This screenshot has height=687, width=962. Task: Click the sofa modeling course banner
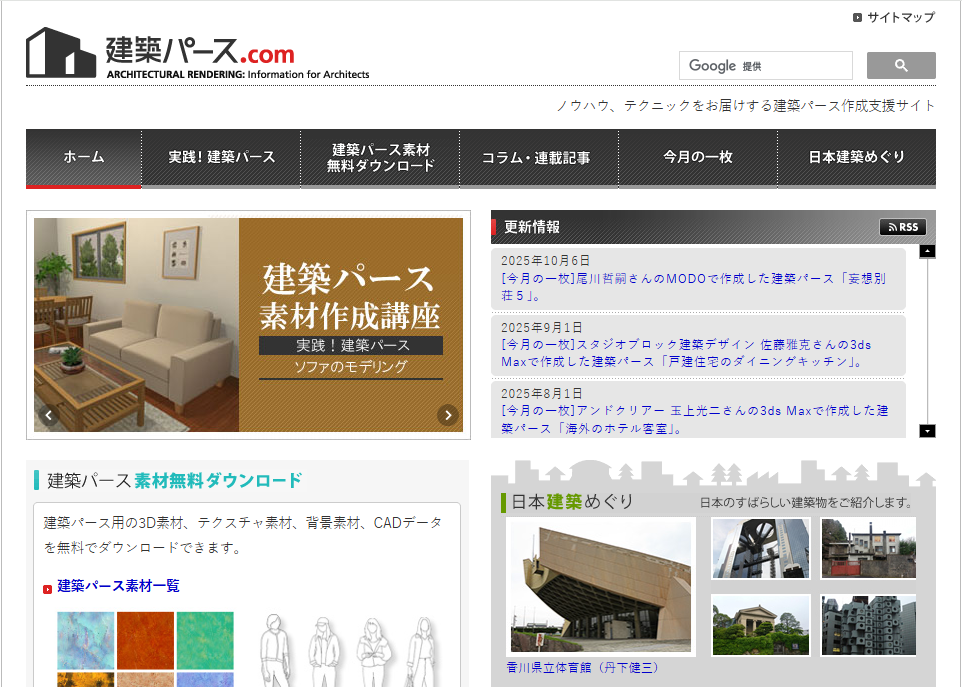[249, 325]
